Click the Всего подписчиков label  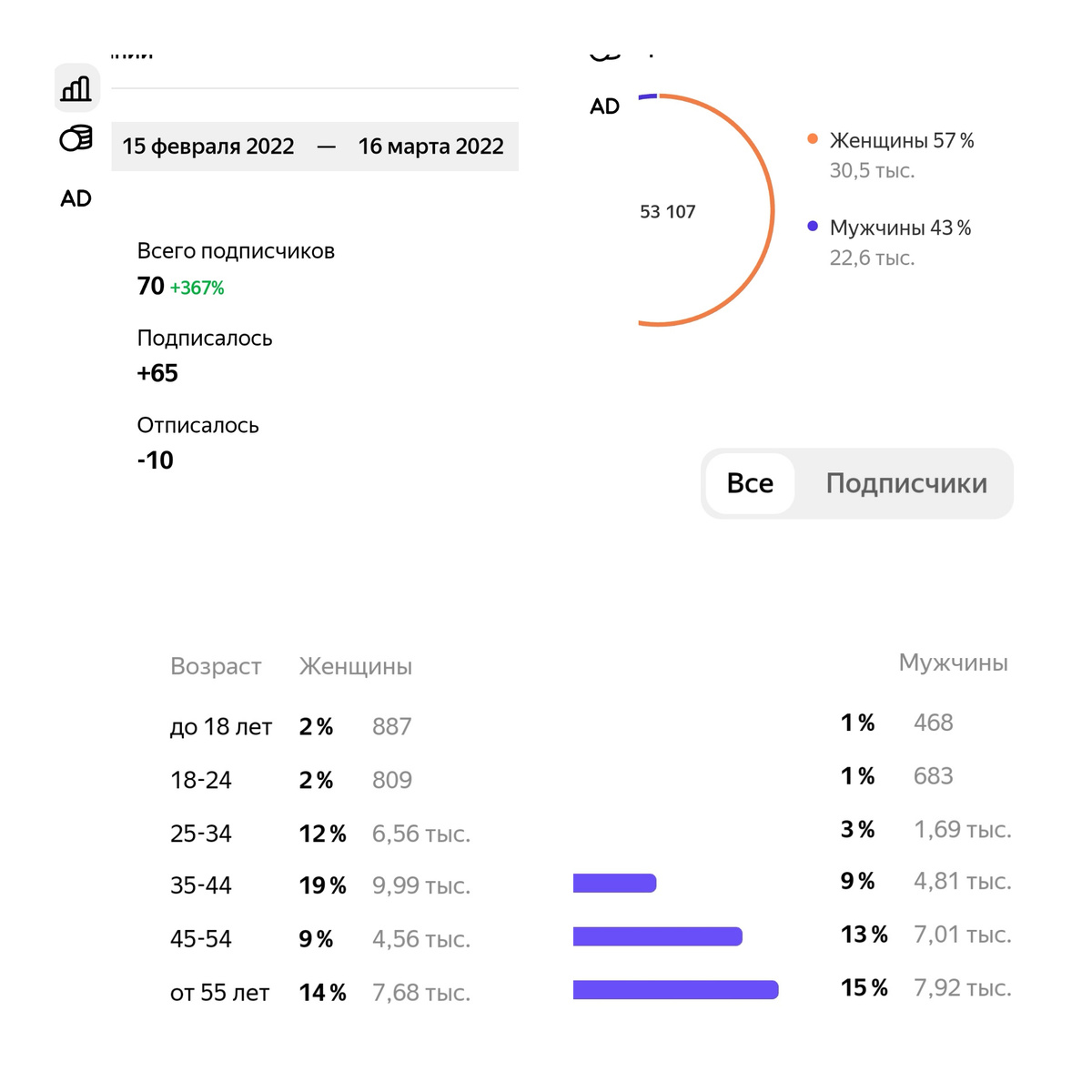click(x=236, y=251)
